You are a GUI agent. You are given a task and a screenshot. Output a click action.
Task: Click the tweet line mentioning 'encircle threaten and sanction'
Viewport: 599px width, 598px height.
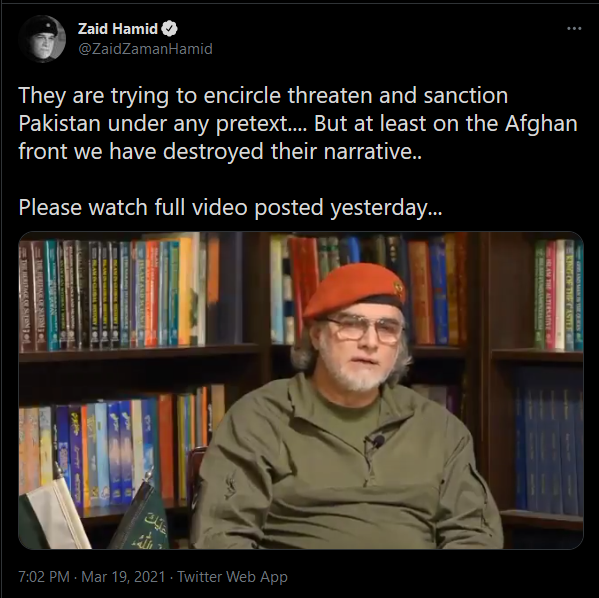click(x=263, y=96)
